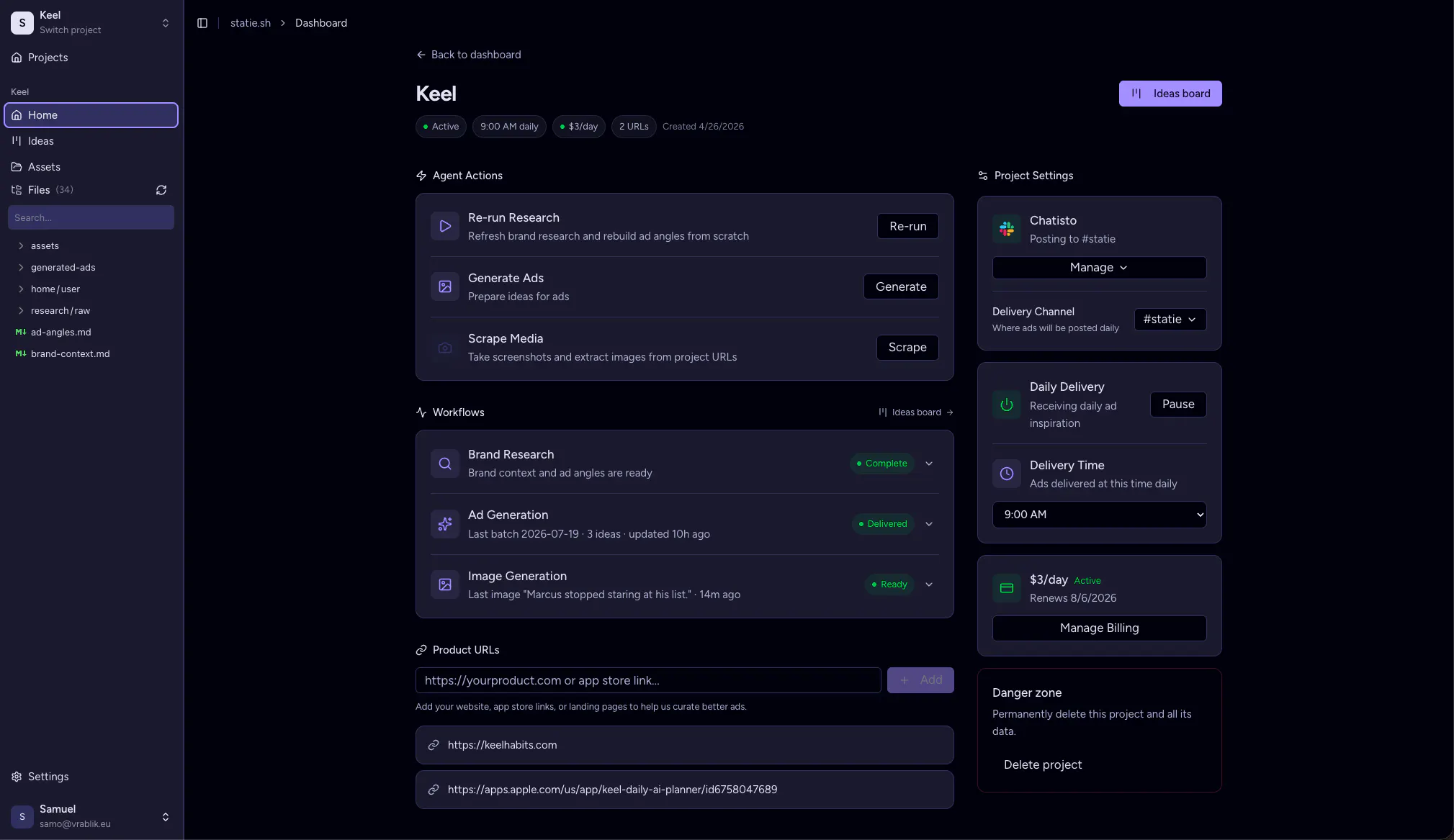
Task: Expand the Brand Research workflow chevron
Action: 929,464
